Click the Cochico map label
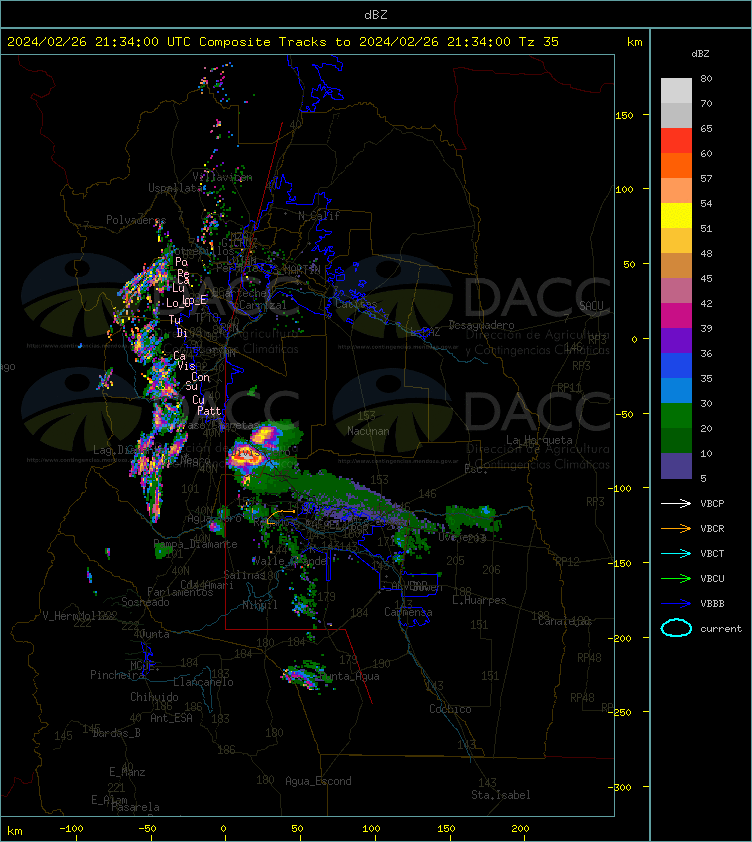 point(450,709)
